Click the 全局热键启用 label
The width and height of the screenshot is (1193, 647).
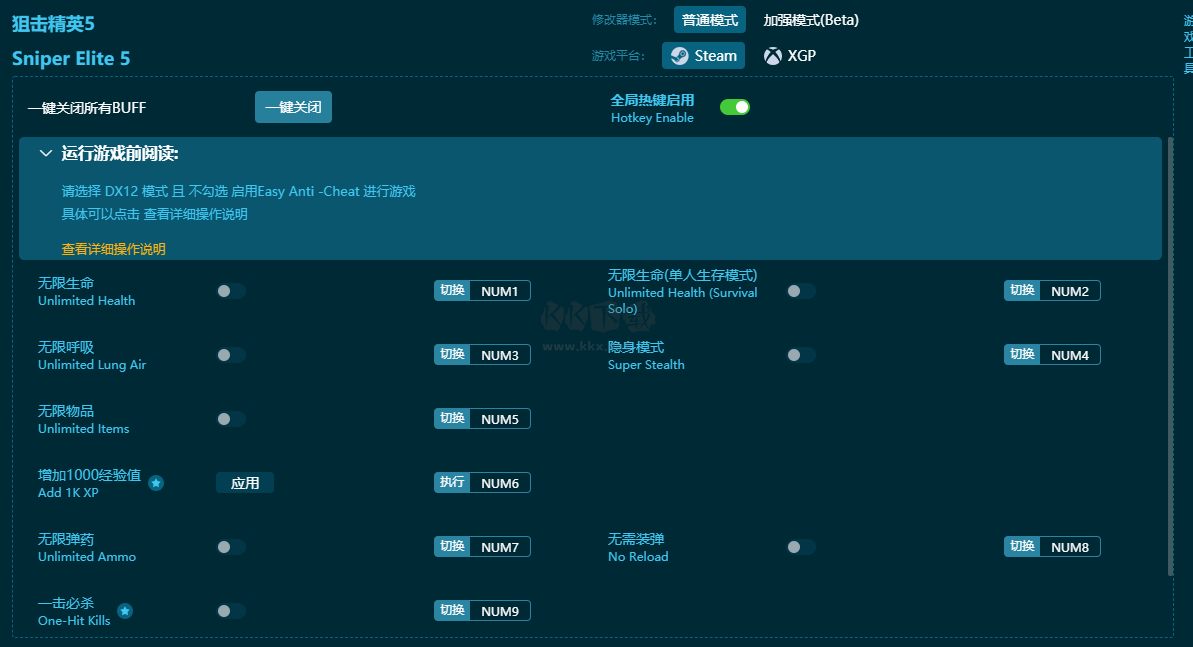point(652,100)
